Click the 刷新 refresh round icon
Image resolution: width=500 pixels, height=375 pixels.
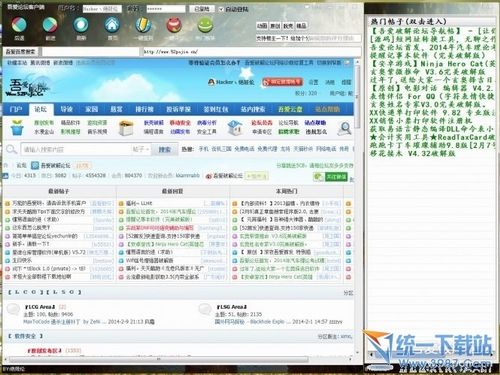click(x=81, y=24)
